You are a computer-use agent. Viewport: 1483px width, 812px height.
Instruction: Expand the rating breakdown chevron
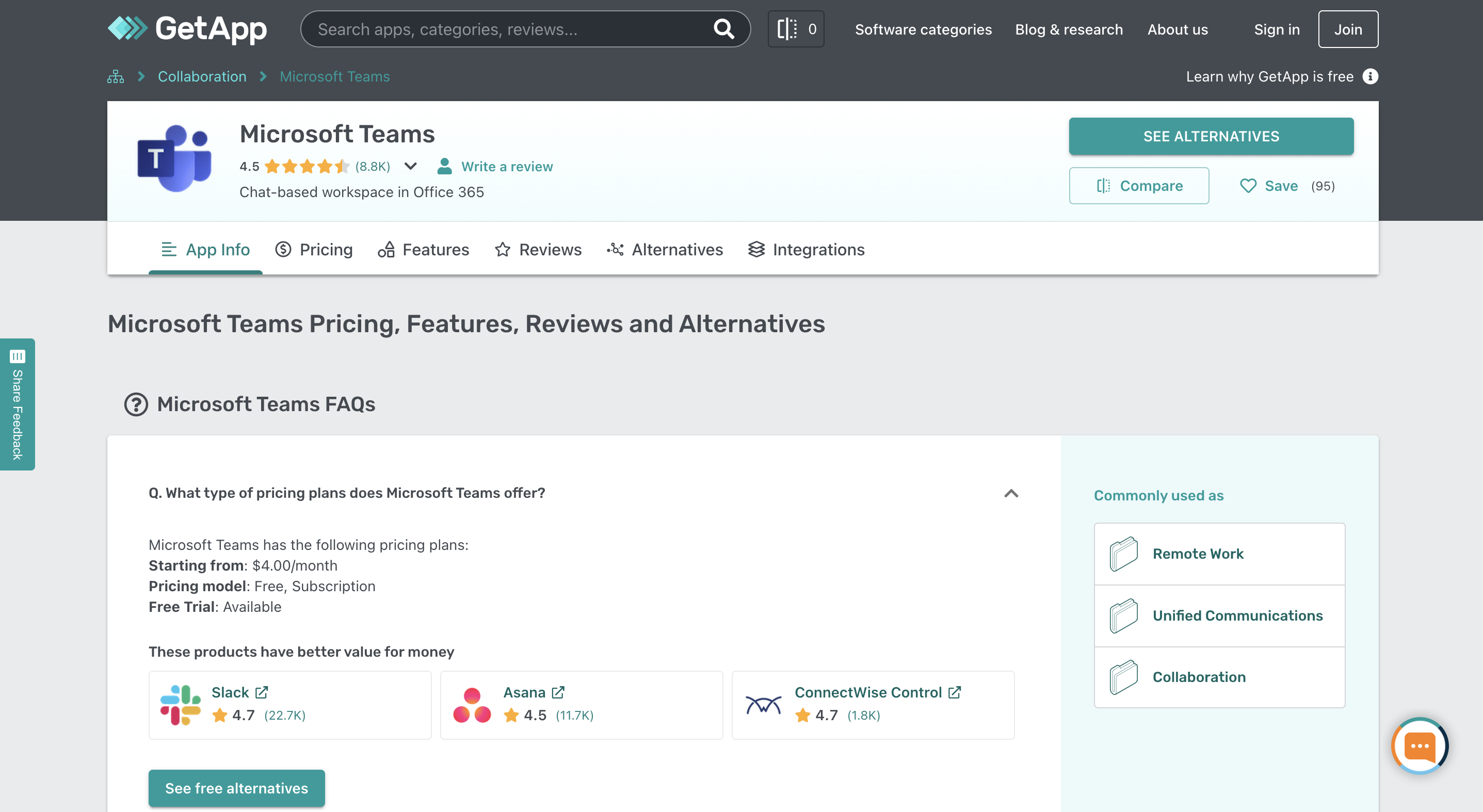pos(410,166)
